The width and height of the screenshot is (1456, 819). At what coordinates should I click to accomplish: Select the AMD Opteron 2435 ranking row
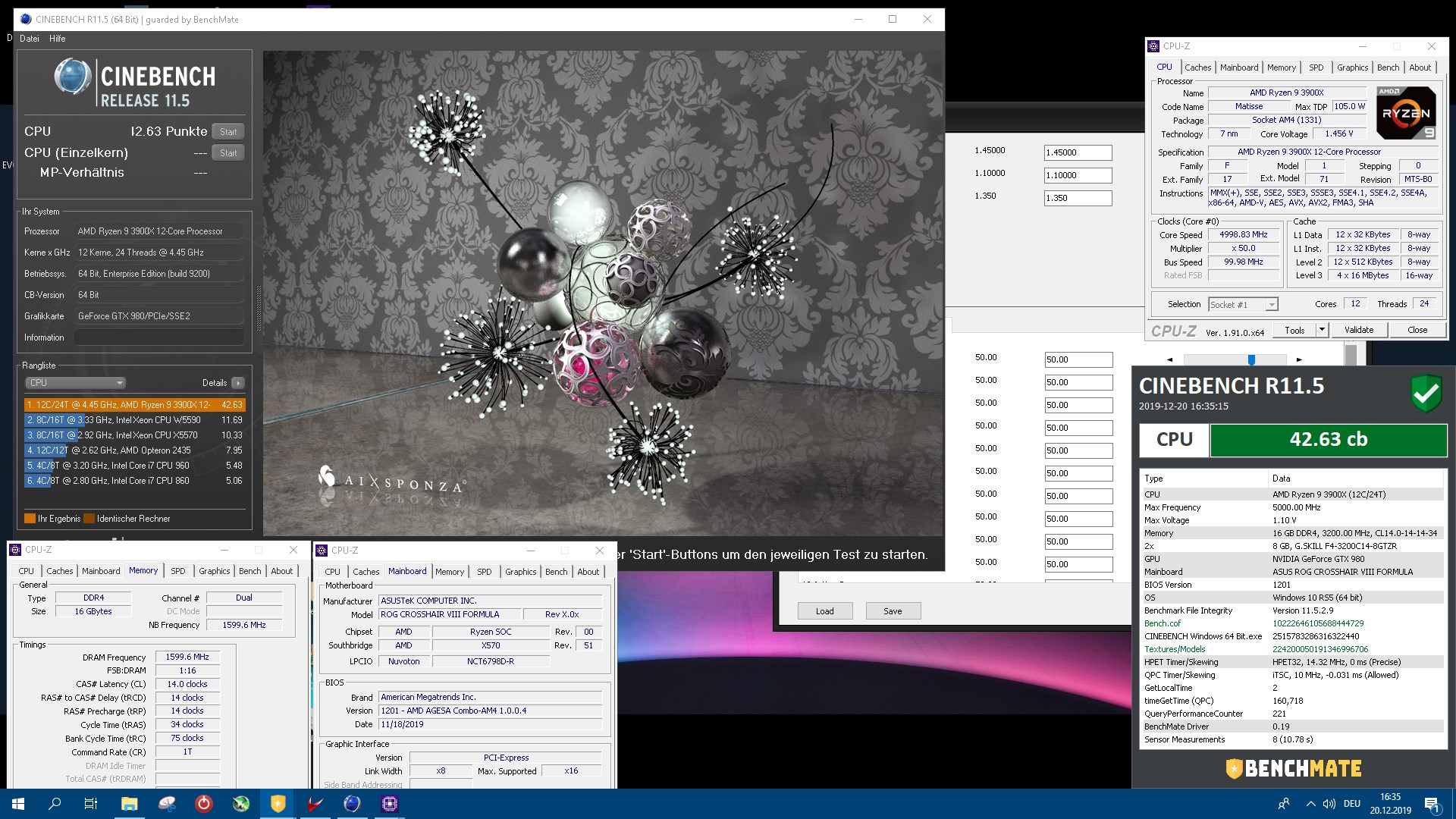134,450
